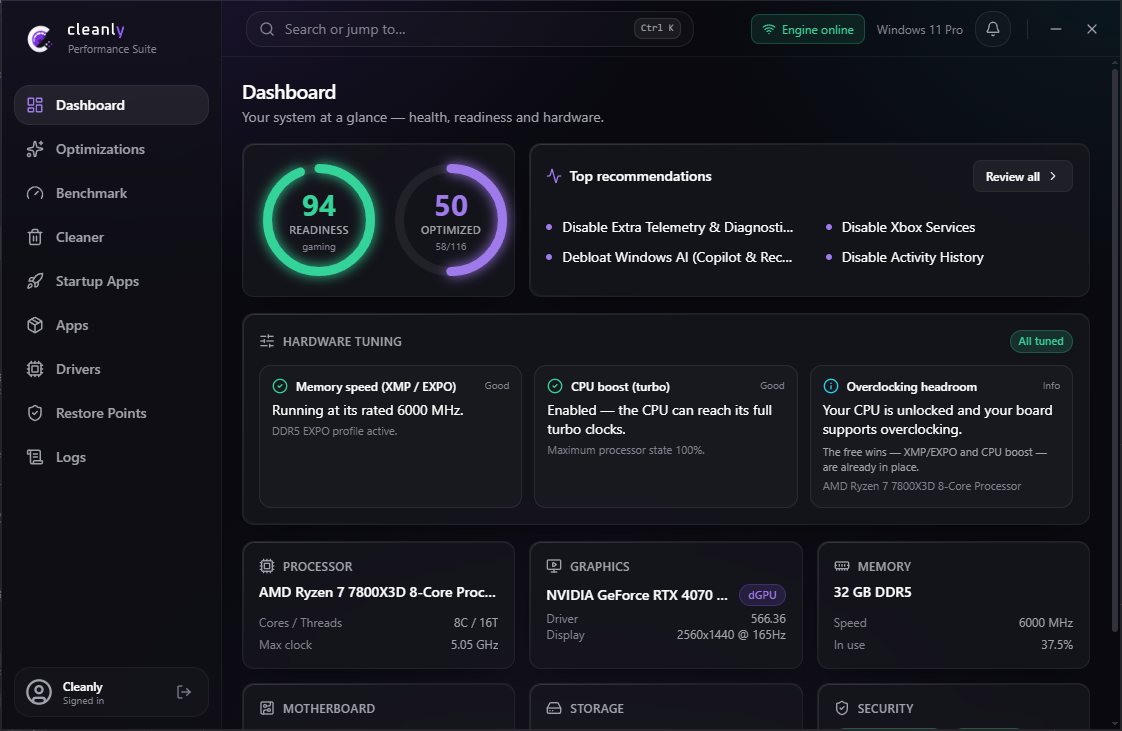Open notifications with the bell icon

coord(992,29)
